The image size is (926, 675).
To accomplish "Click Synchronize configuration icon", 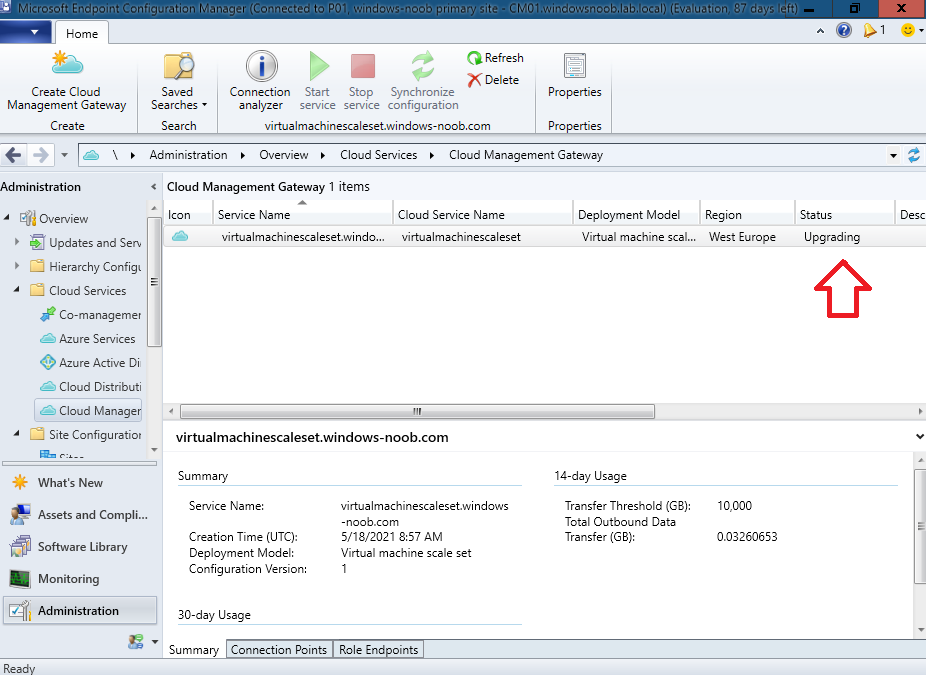I will click(423, 66).
